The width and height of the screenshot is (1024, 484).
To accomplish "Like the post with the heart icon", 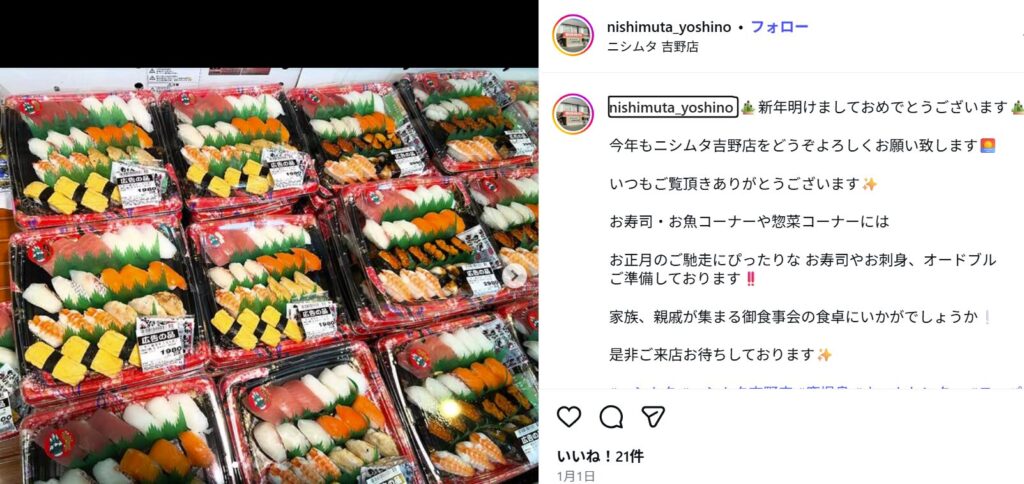I will click(569, 416).
